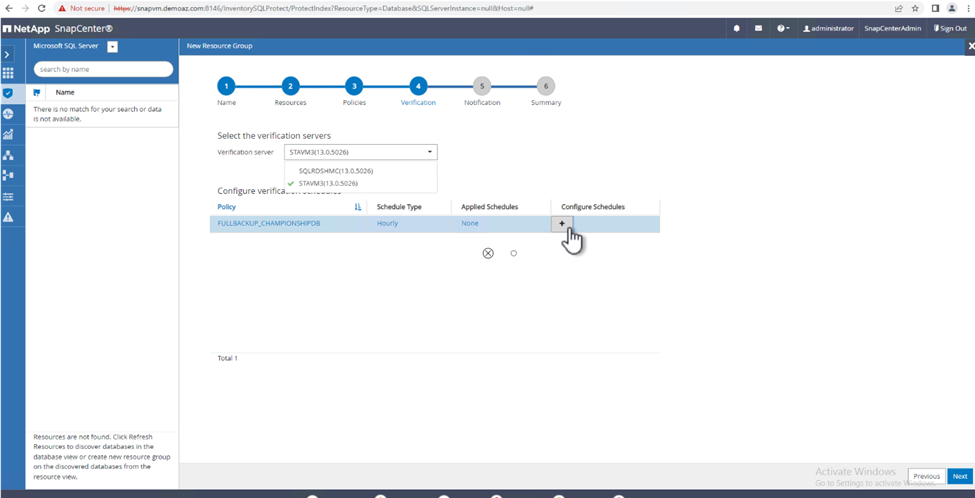This screenshot has width=975, height=498.
Task: Open the Resources shield icon in sidebar
Action: coord(7,93)
